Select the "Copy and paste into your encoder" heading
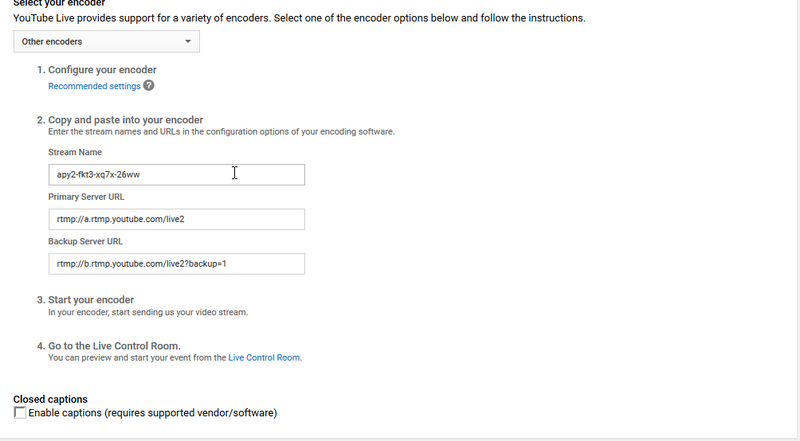 pyautogui.click(x=126, y=120)
